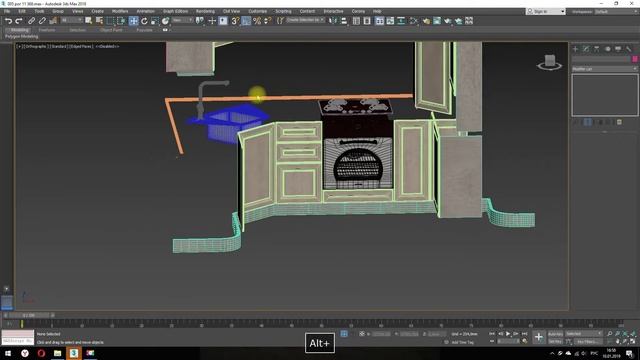Open the Modify command panel tab
The width and height of the screenshot is (640, 360).
[586, 49]
